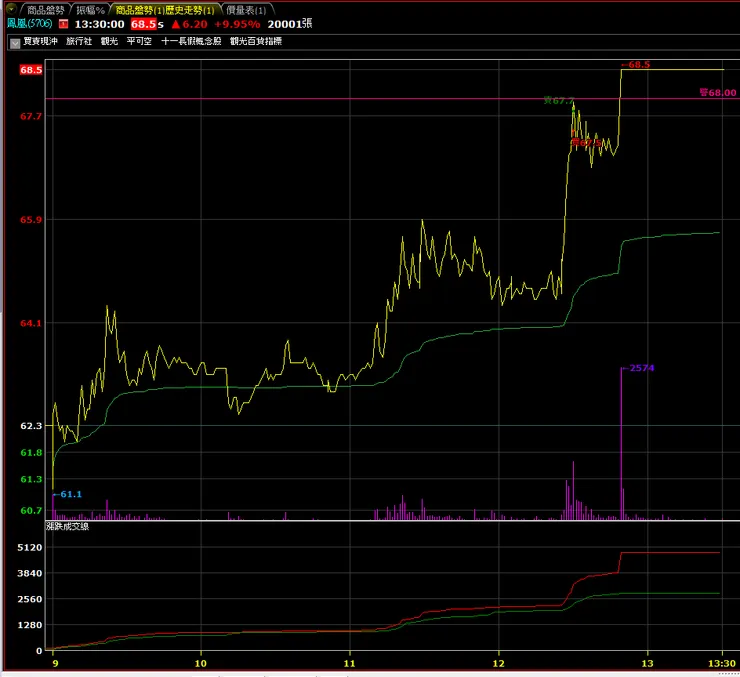
Task: Click the 68.00 alert line label
Action: [718, 92]
